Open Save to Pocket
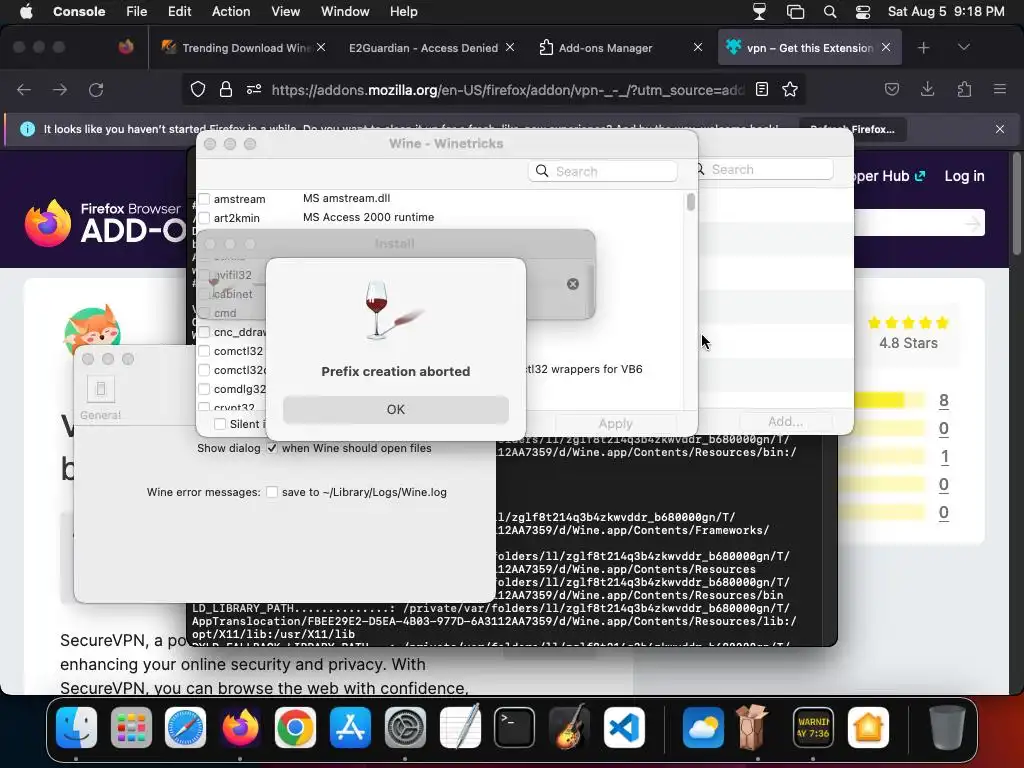This screenshot has height=768, width=1024. pyautogui.click(x=891, y=89)
